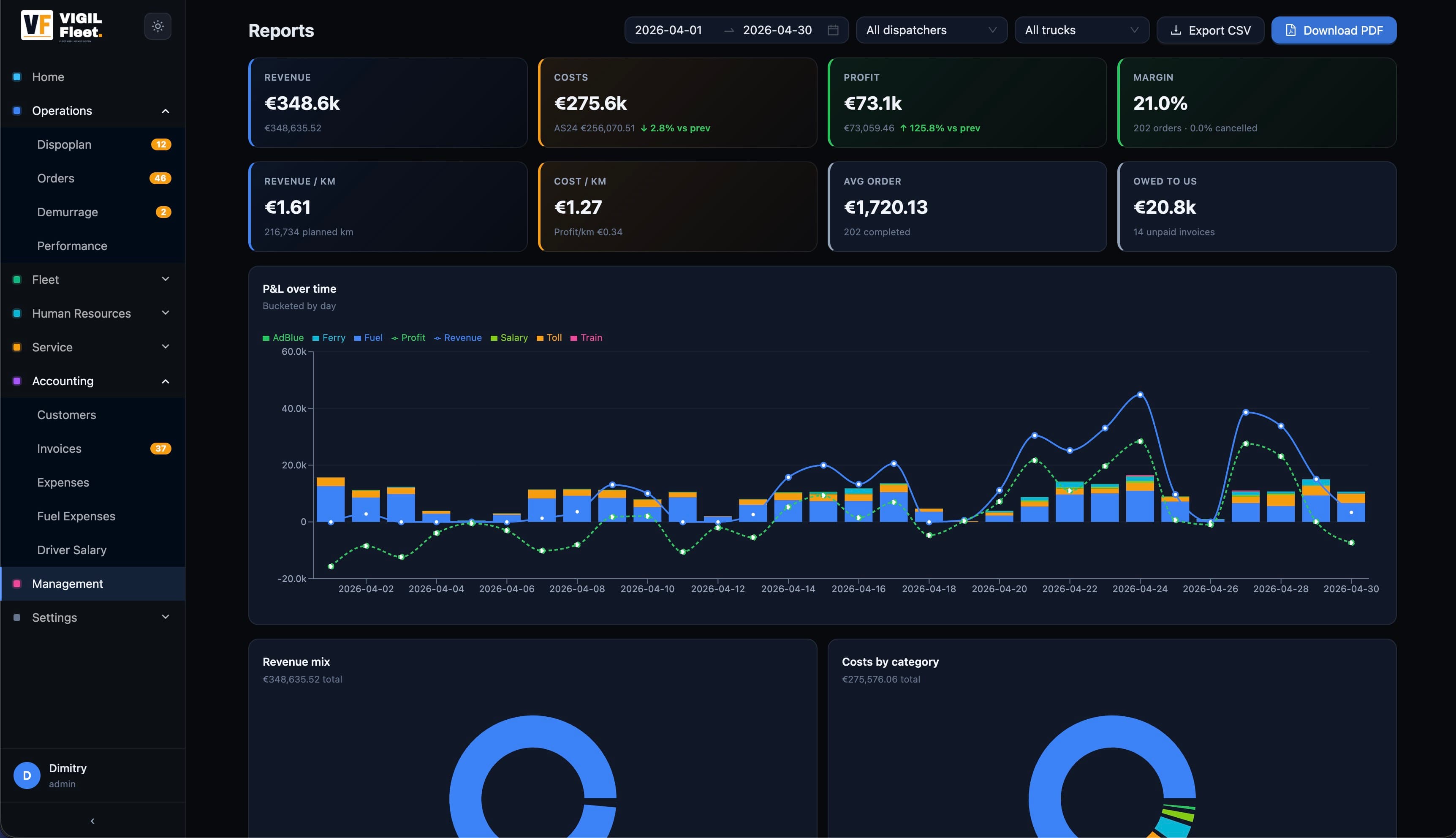Toggle Toll series in chart legend
The height and width of the screenshot is (838, 1456).
[549, 338]
